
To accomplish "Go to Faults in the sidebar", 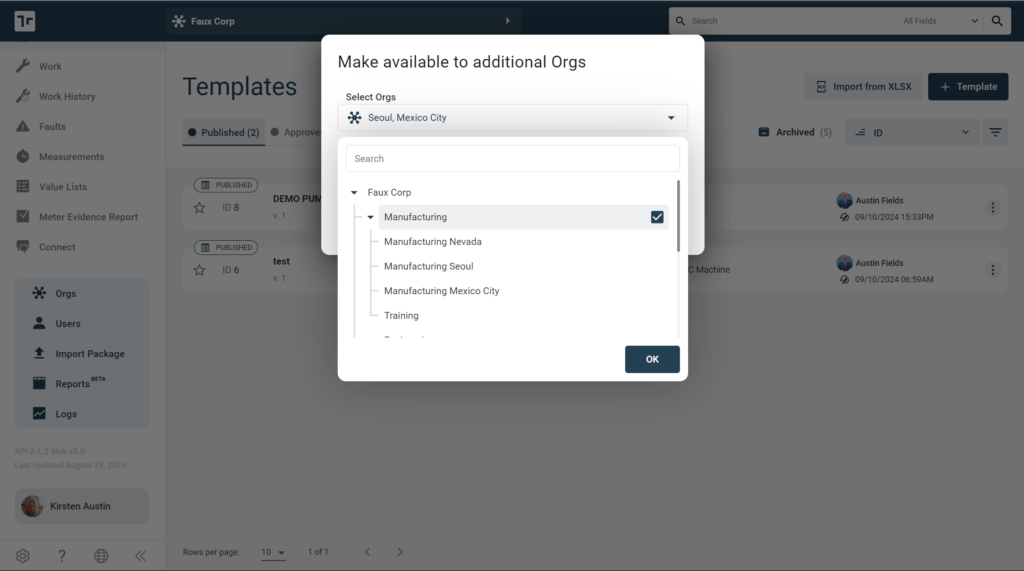I will 52,127.
